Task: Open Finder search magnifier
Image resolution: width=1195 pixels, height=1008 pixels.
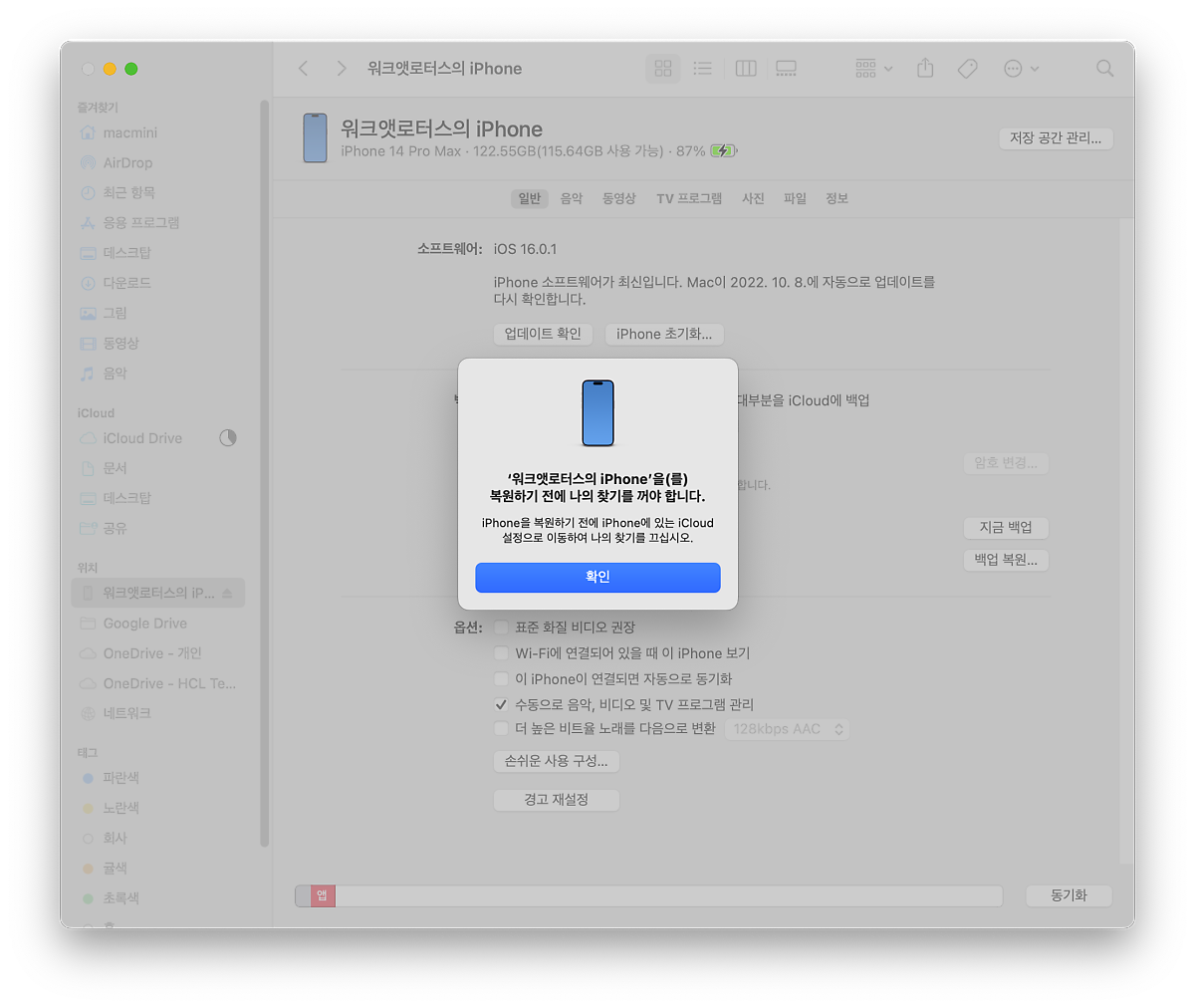Action: pos(1104,68)
